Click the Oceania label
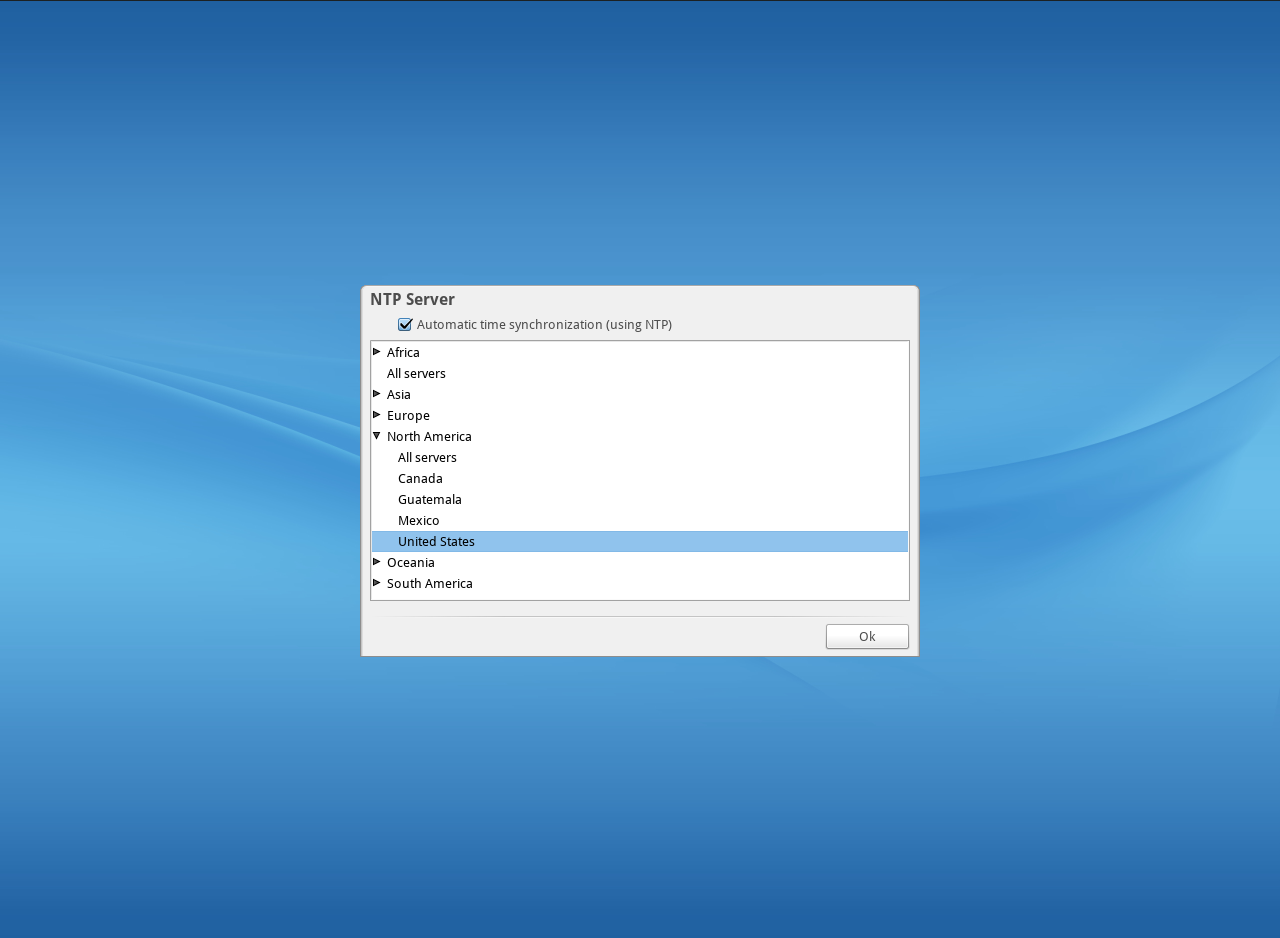The width and height of the screenshot is (1280, 938). click(x=411, y=562)
